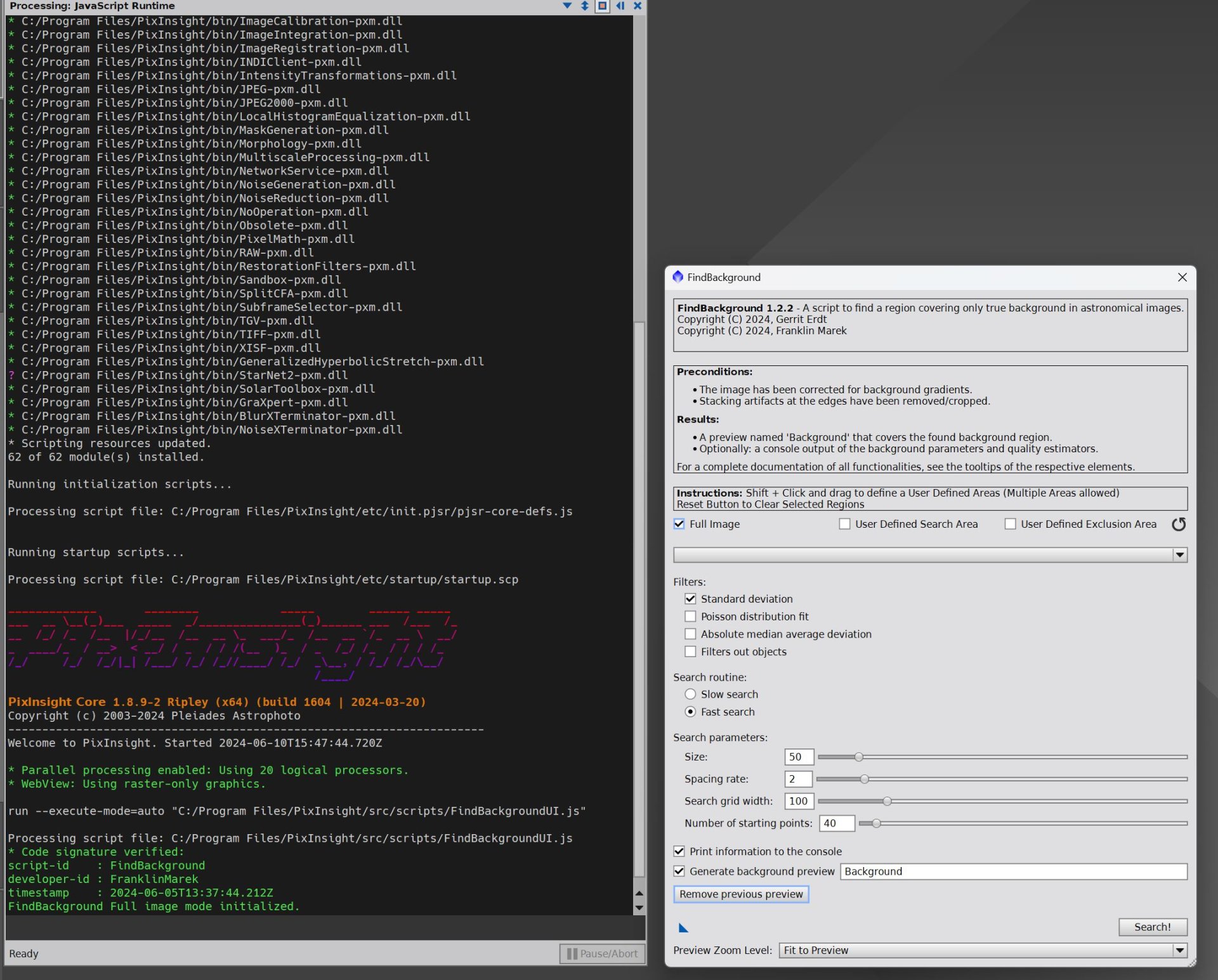Click the 'Welcome to PixInsight' console line
This screenshot has width=1218, height=980.
click(195, 743)
